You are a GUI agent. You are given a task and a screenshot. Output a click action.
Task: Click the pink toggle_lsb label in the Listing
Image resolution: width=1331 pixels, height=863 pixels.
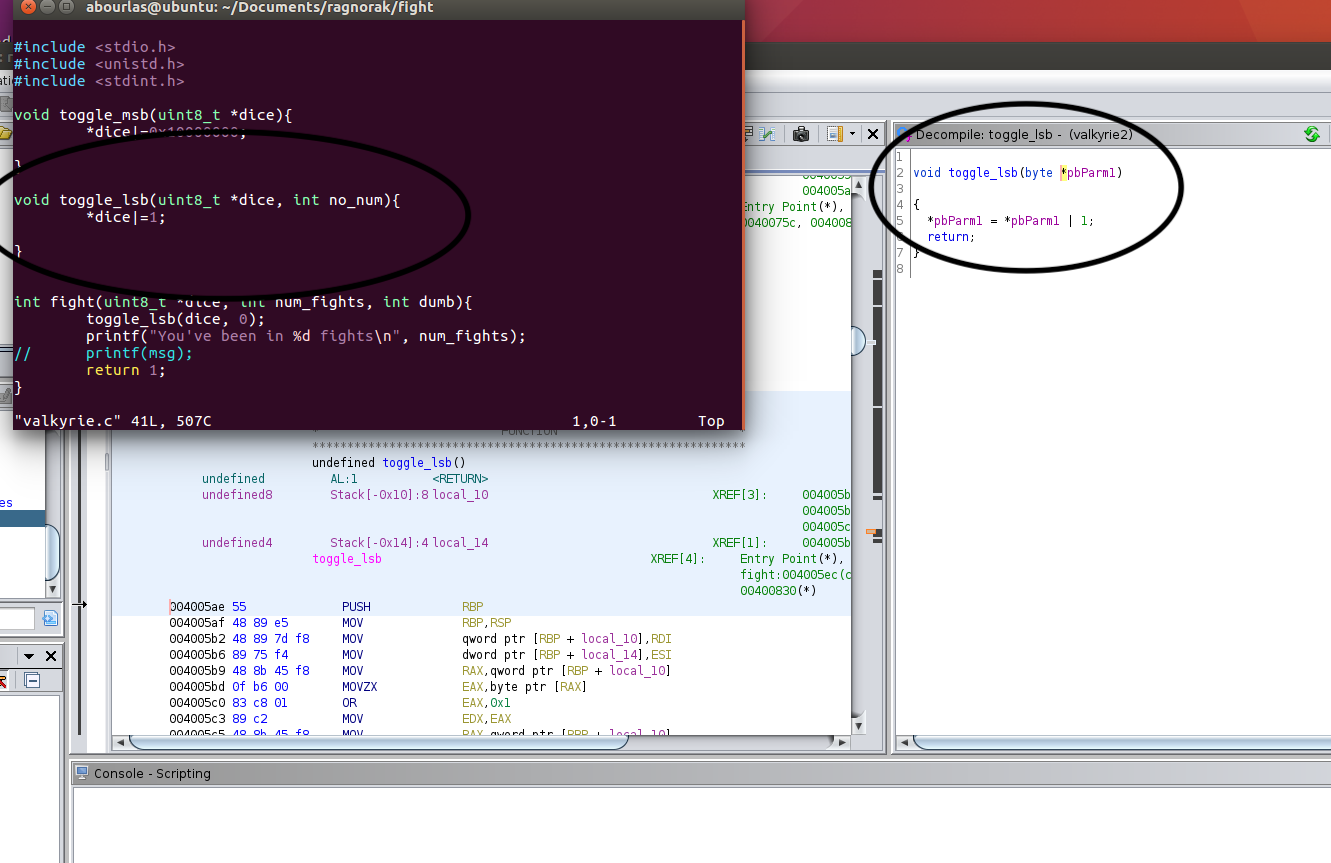tap(347, 559)
